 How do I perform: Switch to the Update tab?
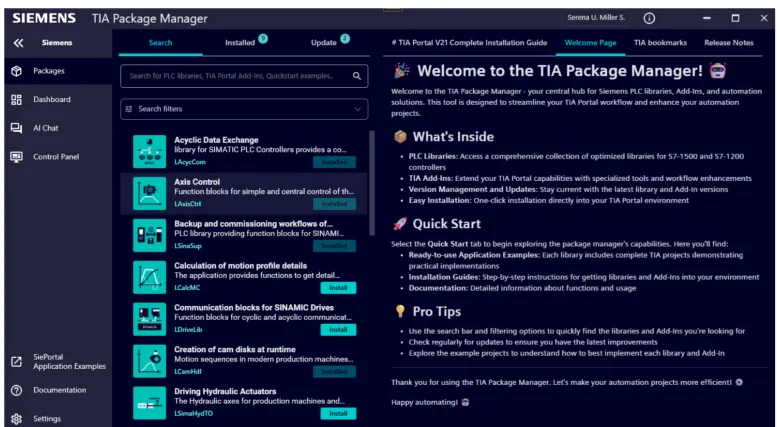[x=324, y=43]
